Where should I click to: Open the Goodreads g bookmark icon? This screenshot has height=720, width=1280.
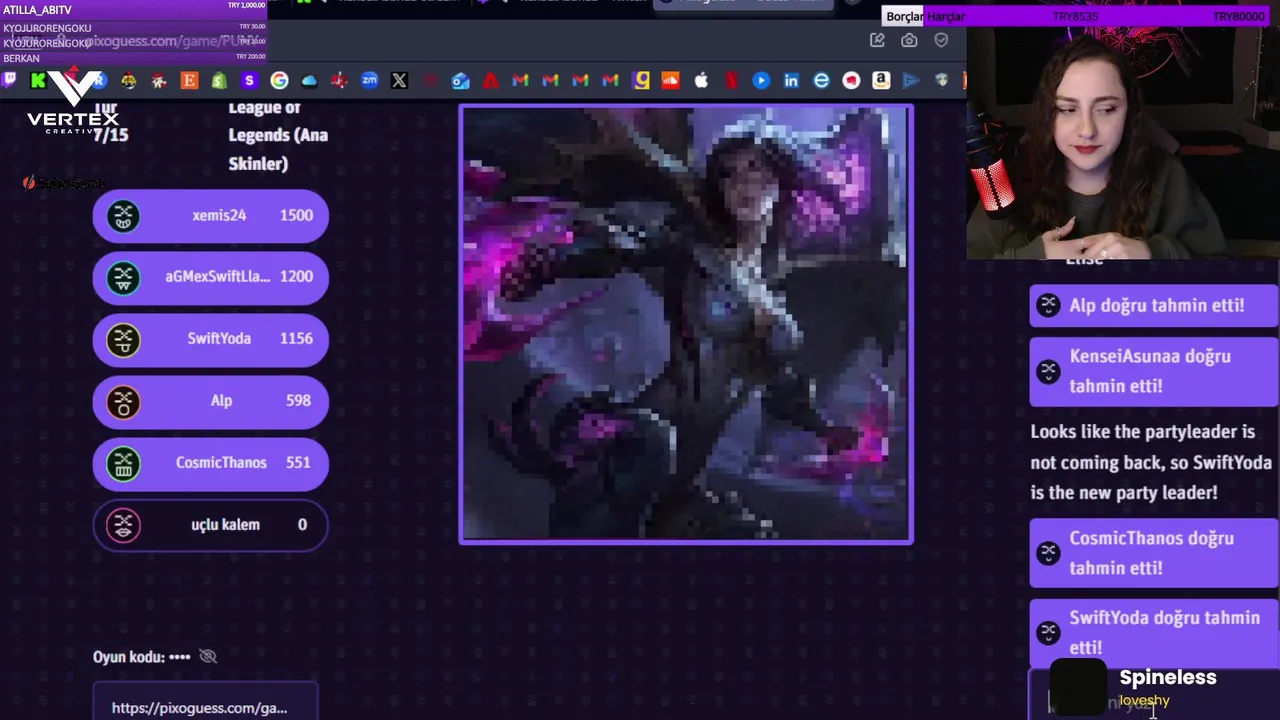641,80
